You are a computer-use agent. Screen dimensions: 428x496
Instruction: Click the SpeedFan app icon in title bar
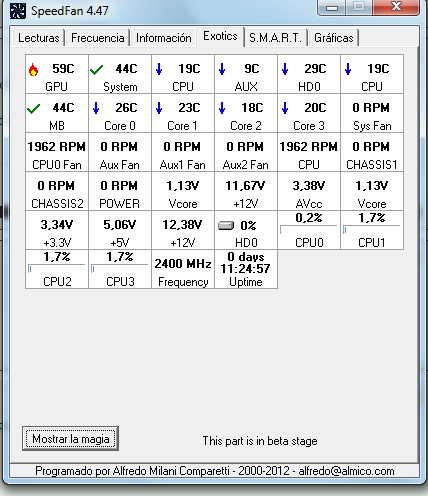coord(18,11)
